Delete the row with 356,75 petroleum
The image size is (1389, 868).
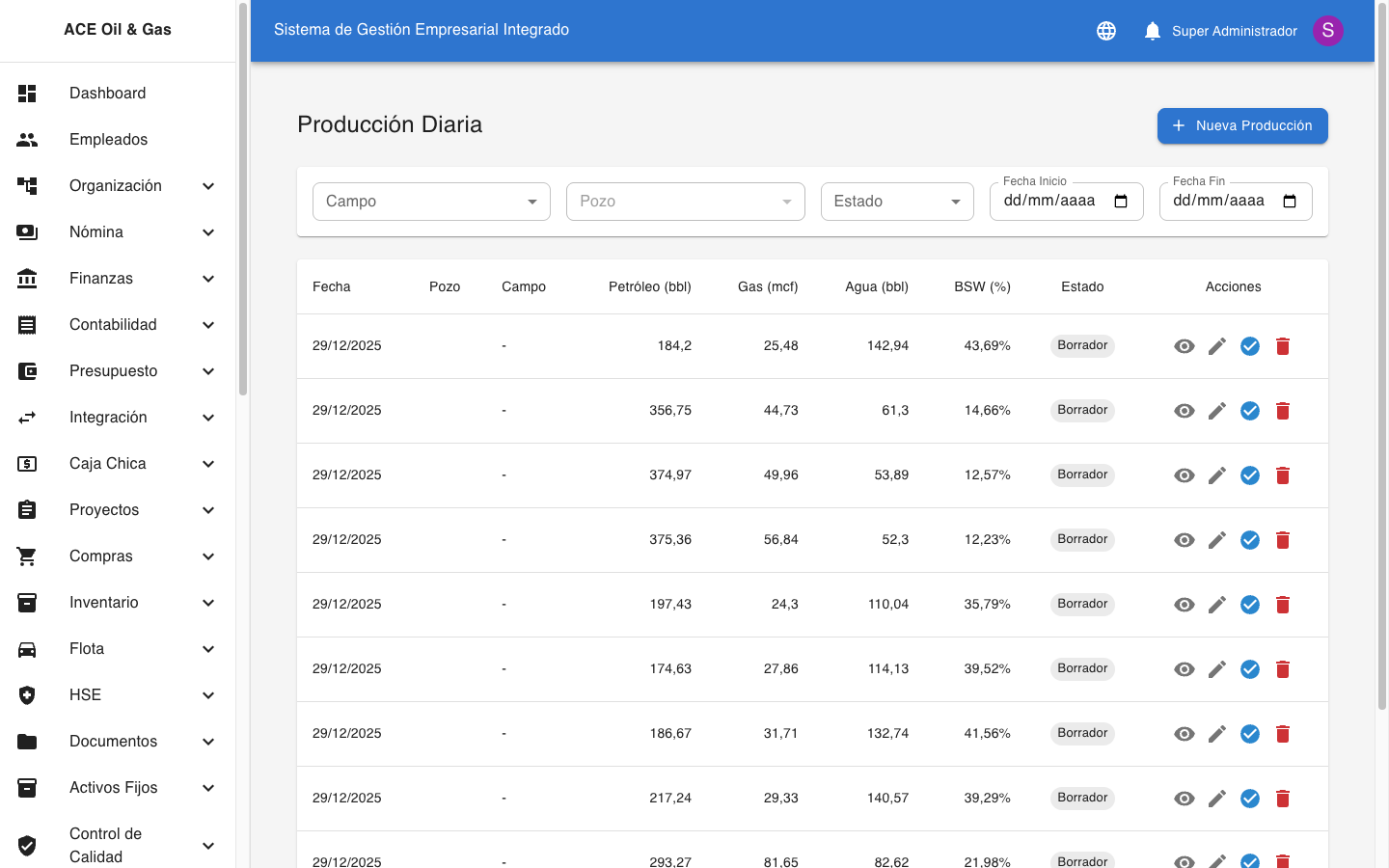1283,411
